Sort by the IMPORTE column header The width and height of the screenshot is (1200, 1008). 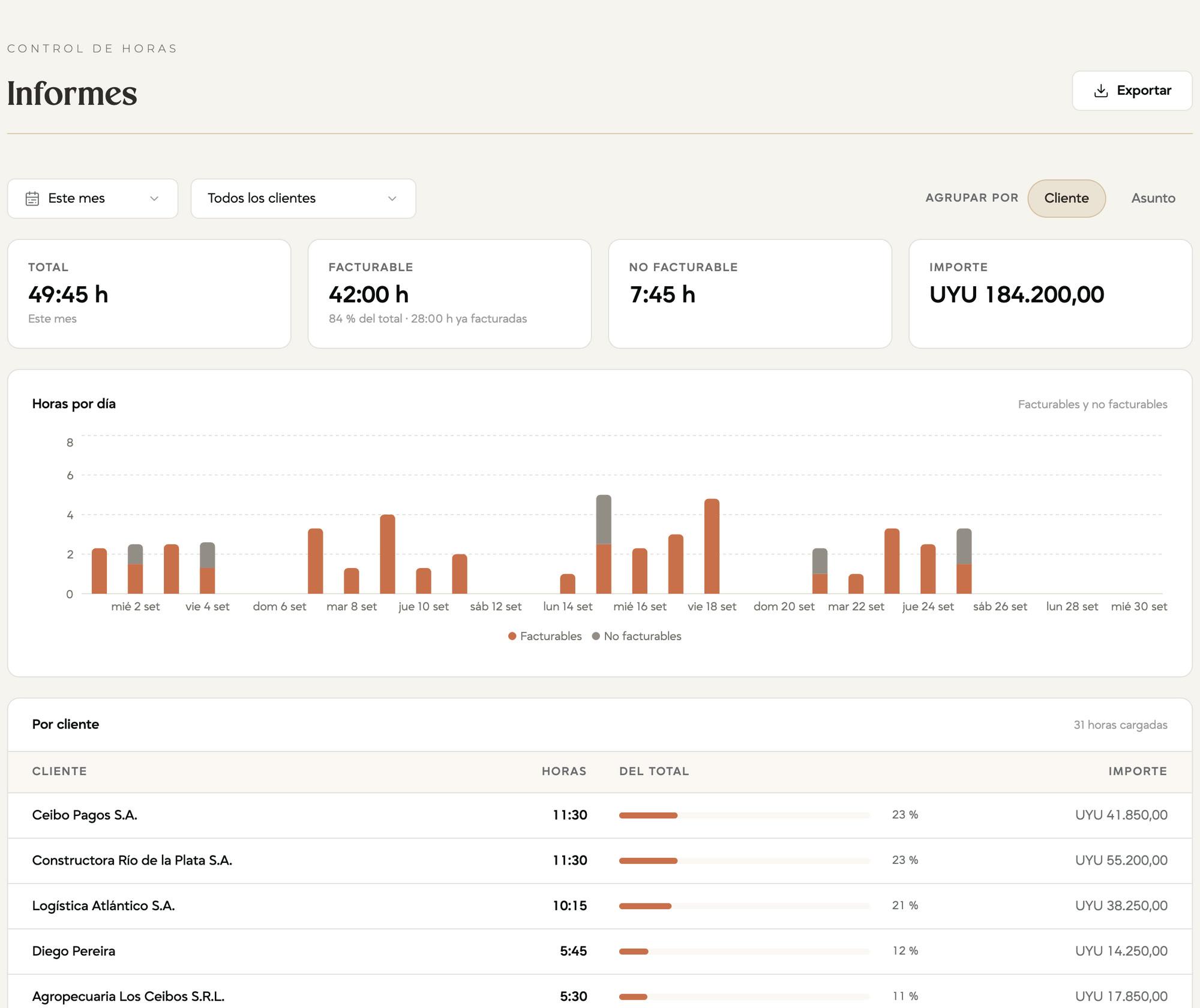click(x=1138, y=771)
